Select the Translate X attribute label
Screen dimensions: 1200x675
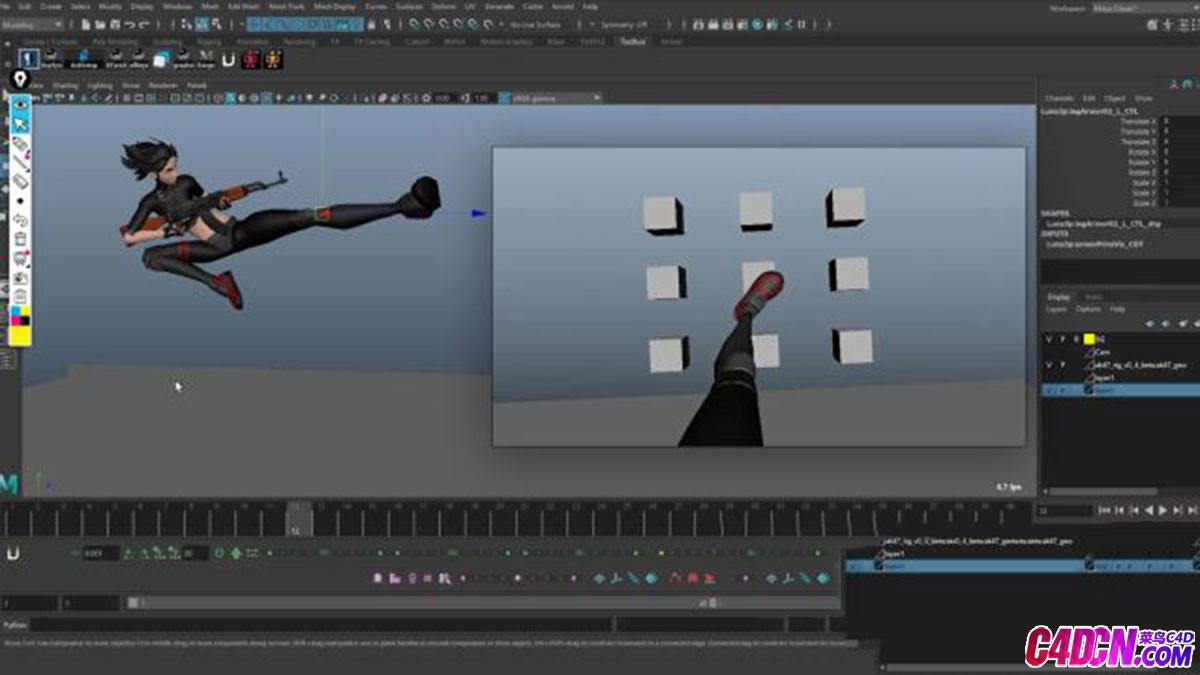click(x=1138, y=120)
